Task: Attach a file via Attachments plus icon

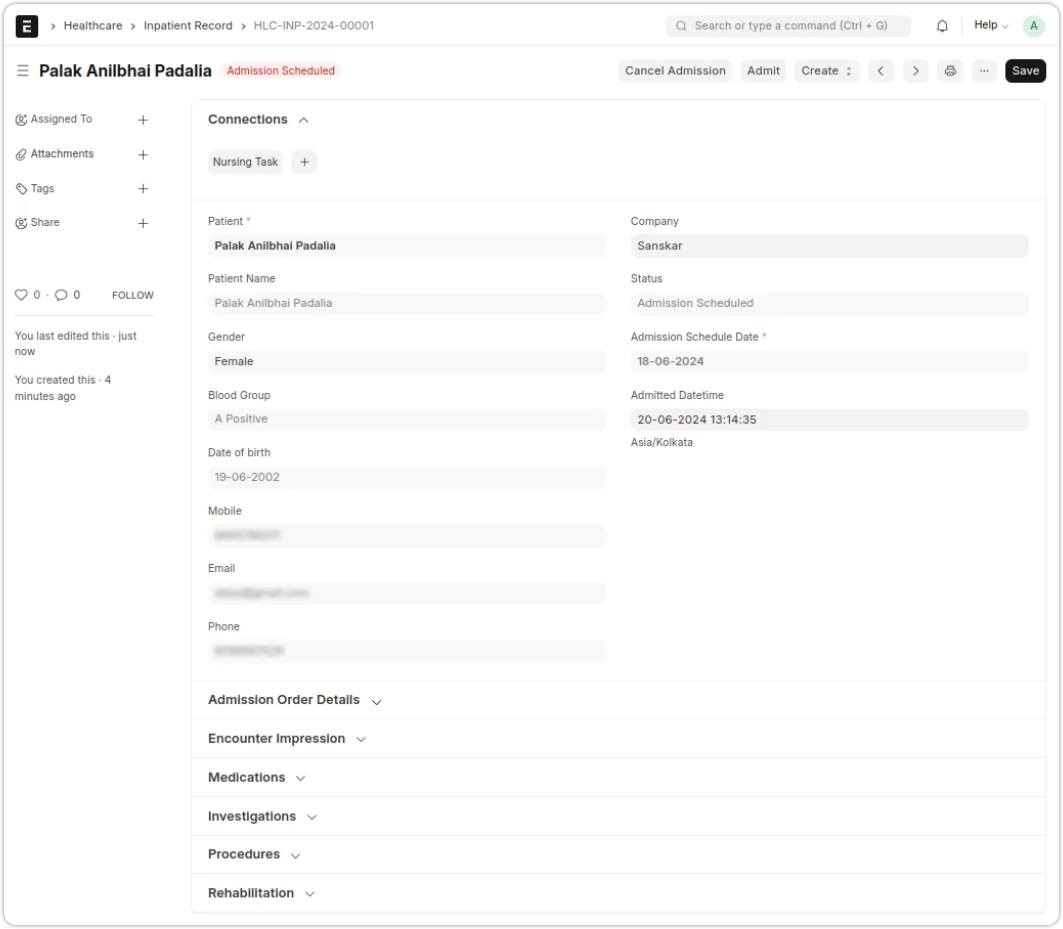Action: pos(143,154)
